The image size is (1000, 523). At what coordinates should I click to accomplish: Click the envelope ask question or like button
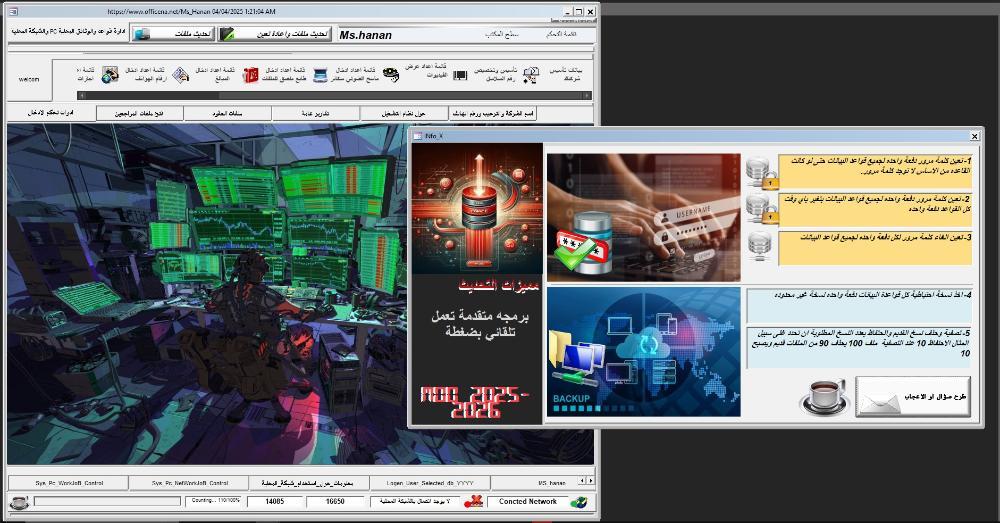click(913, 397)
